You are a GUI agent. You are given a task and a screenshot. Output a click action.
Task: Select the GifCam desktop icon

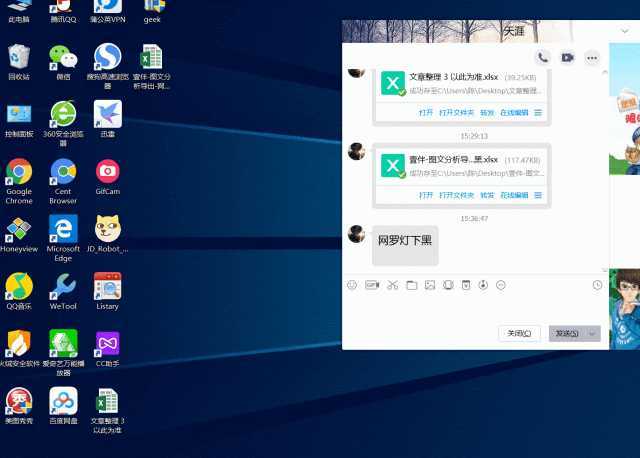coord(108,177)
